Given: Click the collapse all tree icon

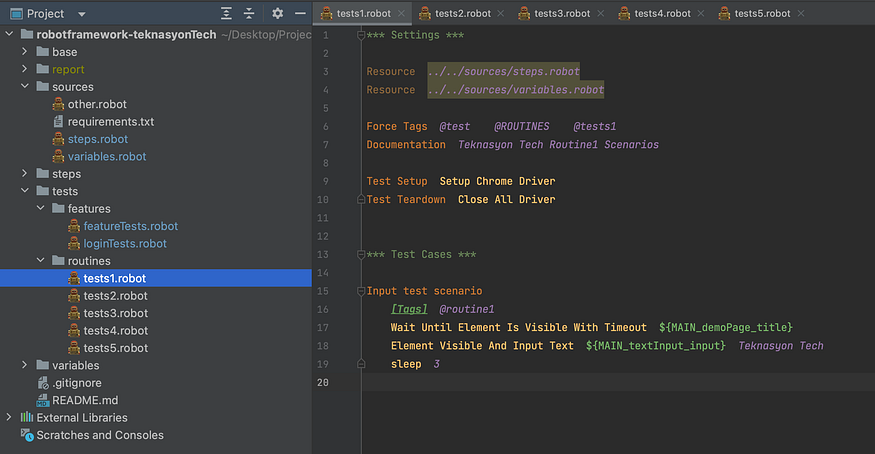Looking at the screenshot, I should point(249,13).
